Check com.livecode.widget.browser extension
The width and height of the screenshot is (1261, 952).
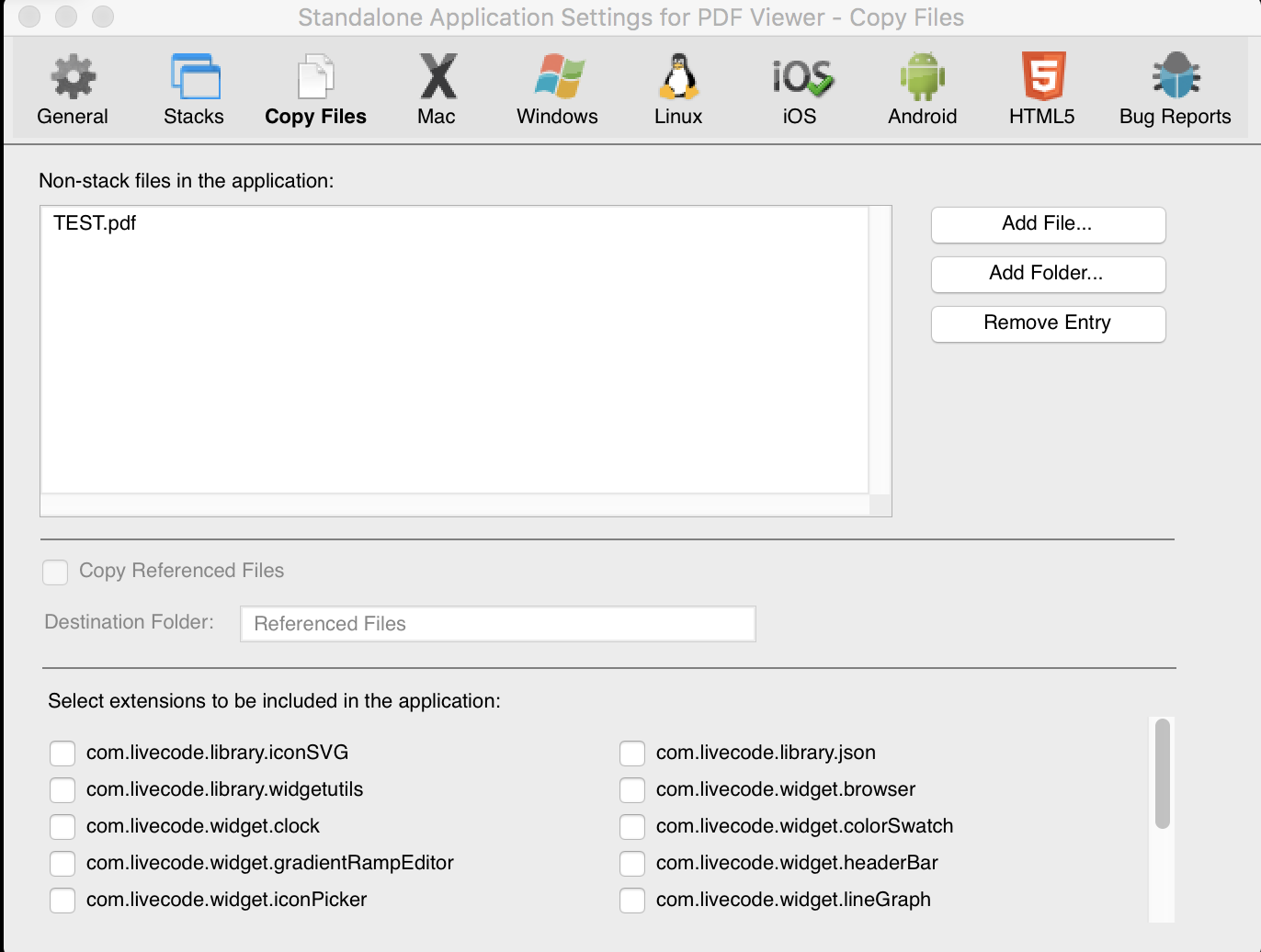(632, 790)
